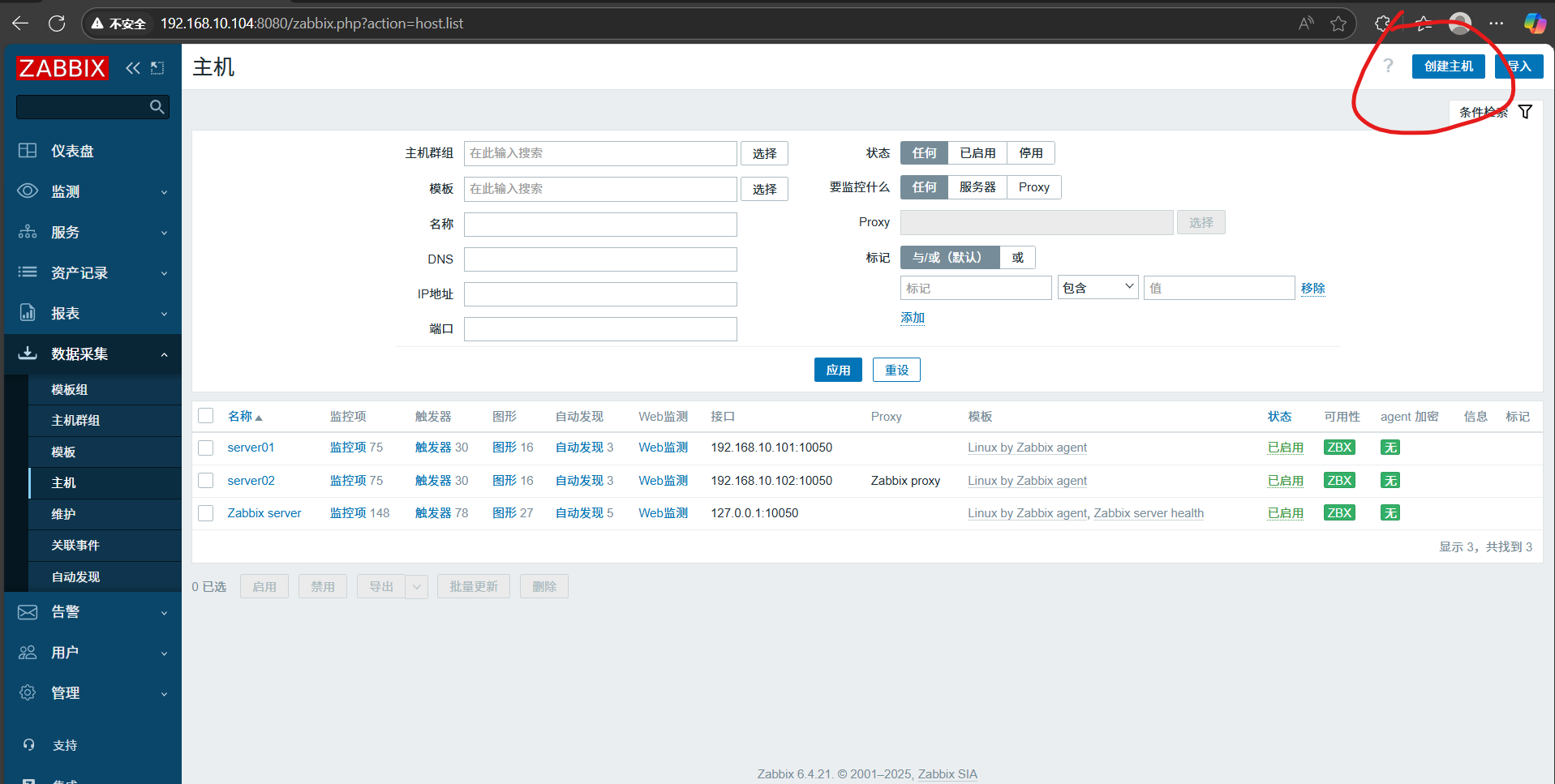Viewport: 1555px width, 784px height.
Task: Click the sidebar search magnifier icon
Action: [157, 107]
